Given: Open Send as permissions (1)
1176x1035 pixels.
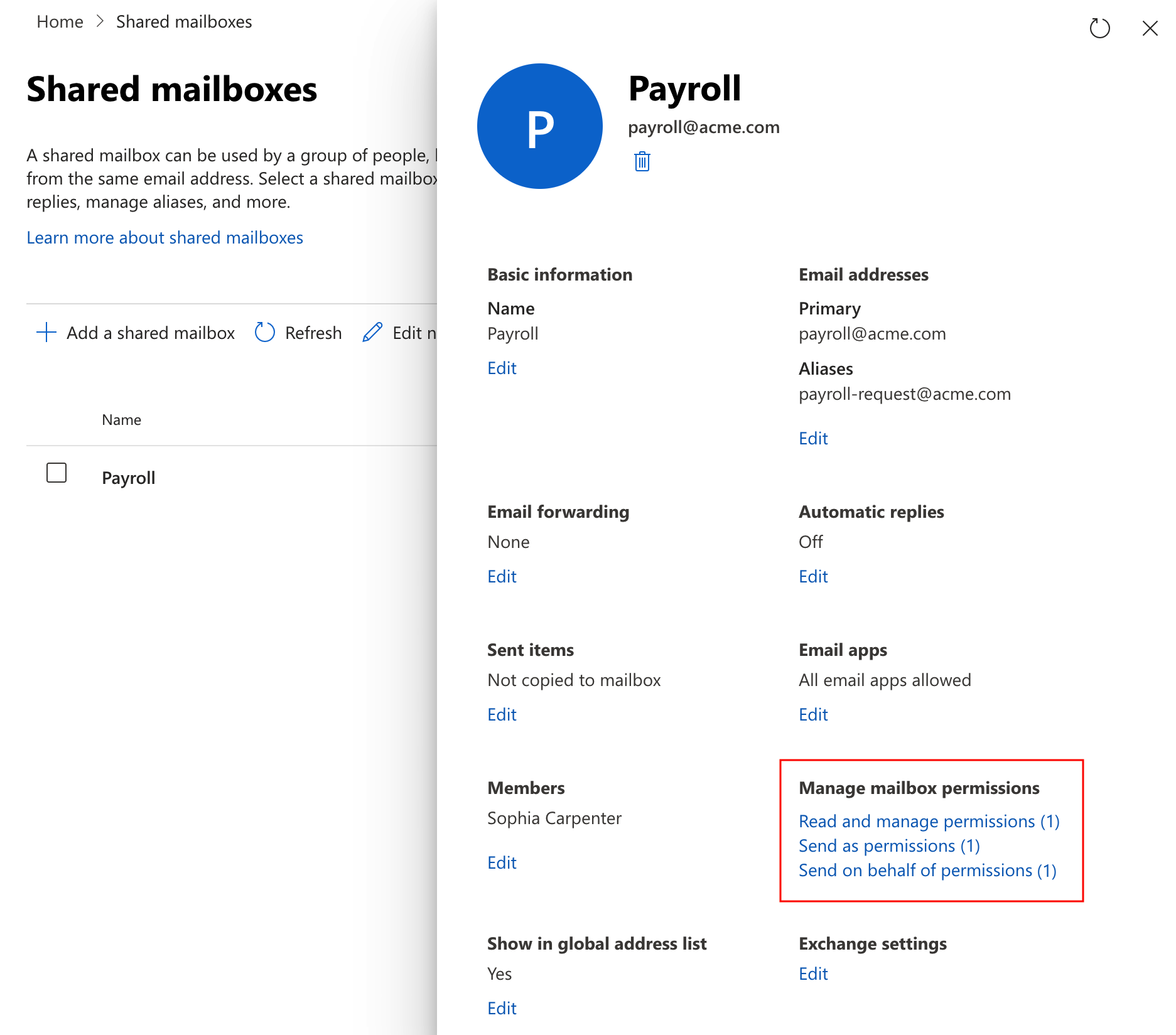Looking at the screenshot, I should 889,845.
